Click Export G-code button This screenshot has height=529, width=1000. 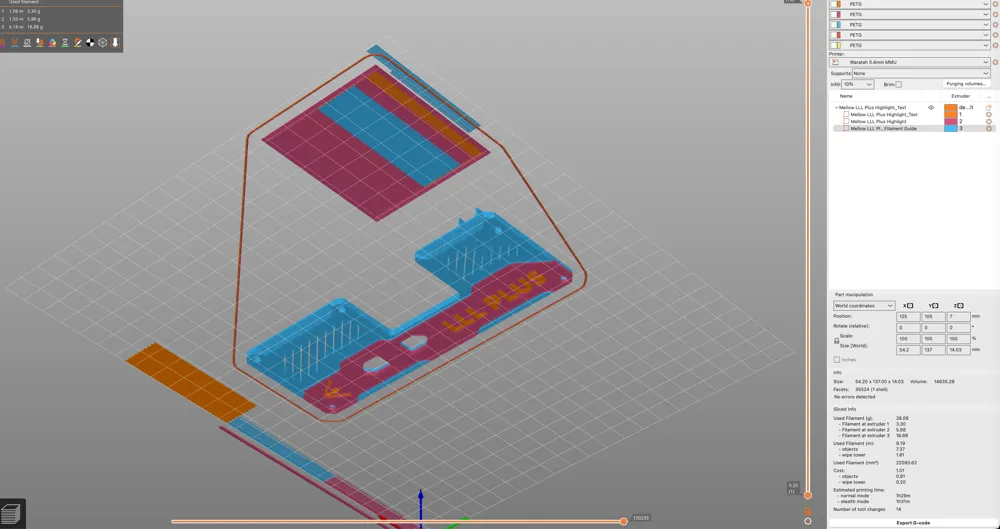point(913,523)
